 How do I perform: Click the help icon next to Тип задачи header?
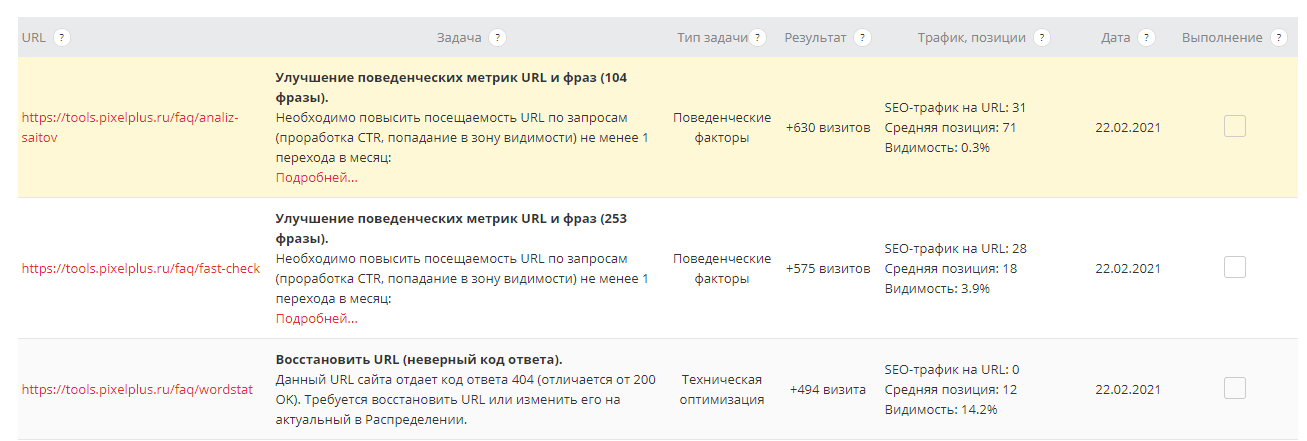(758, 37)
